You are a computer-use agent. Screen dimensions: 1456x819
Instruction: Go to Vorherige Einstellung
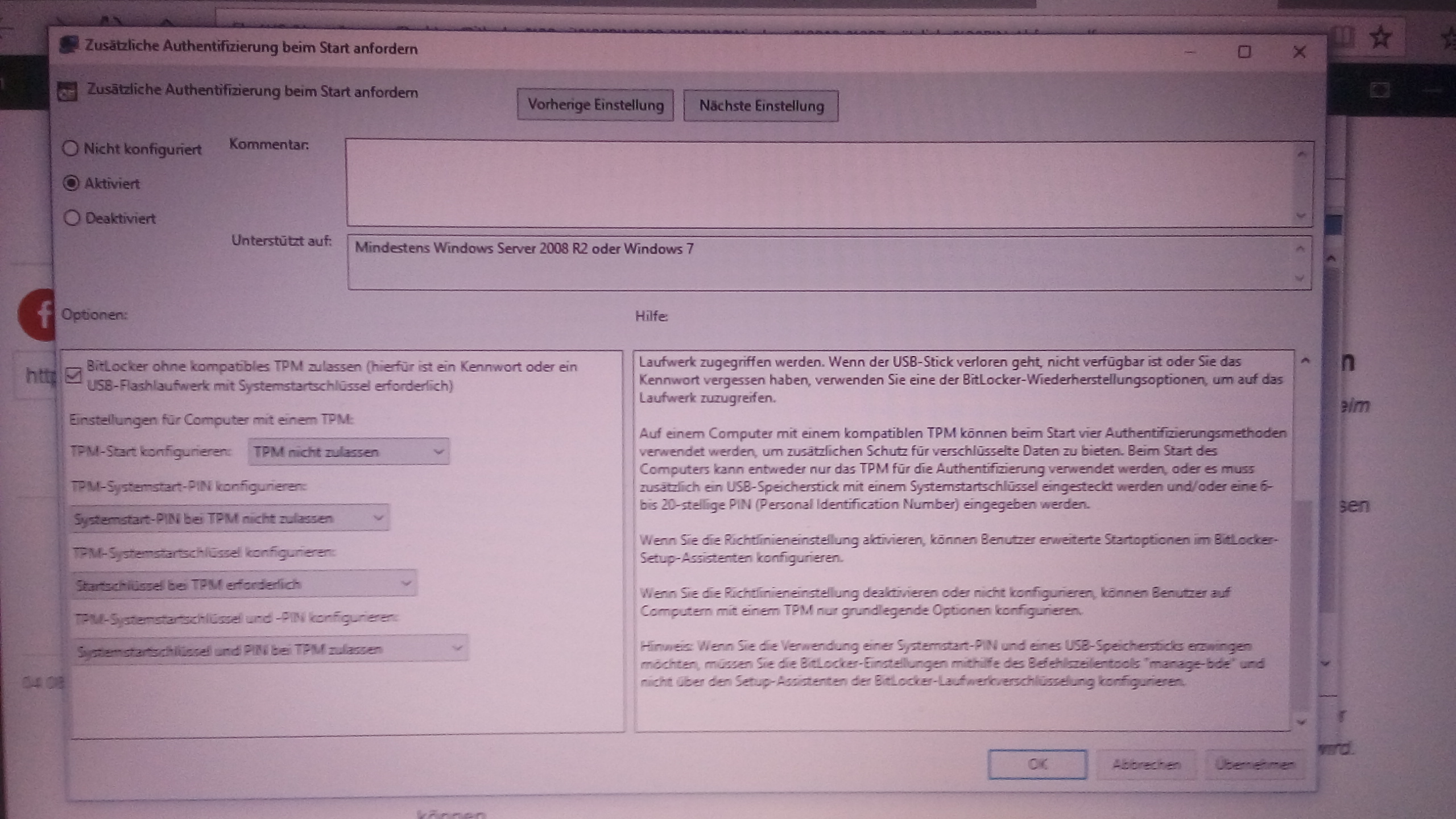[595, 105]
